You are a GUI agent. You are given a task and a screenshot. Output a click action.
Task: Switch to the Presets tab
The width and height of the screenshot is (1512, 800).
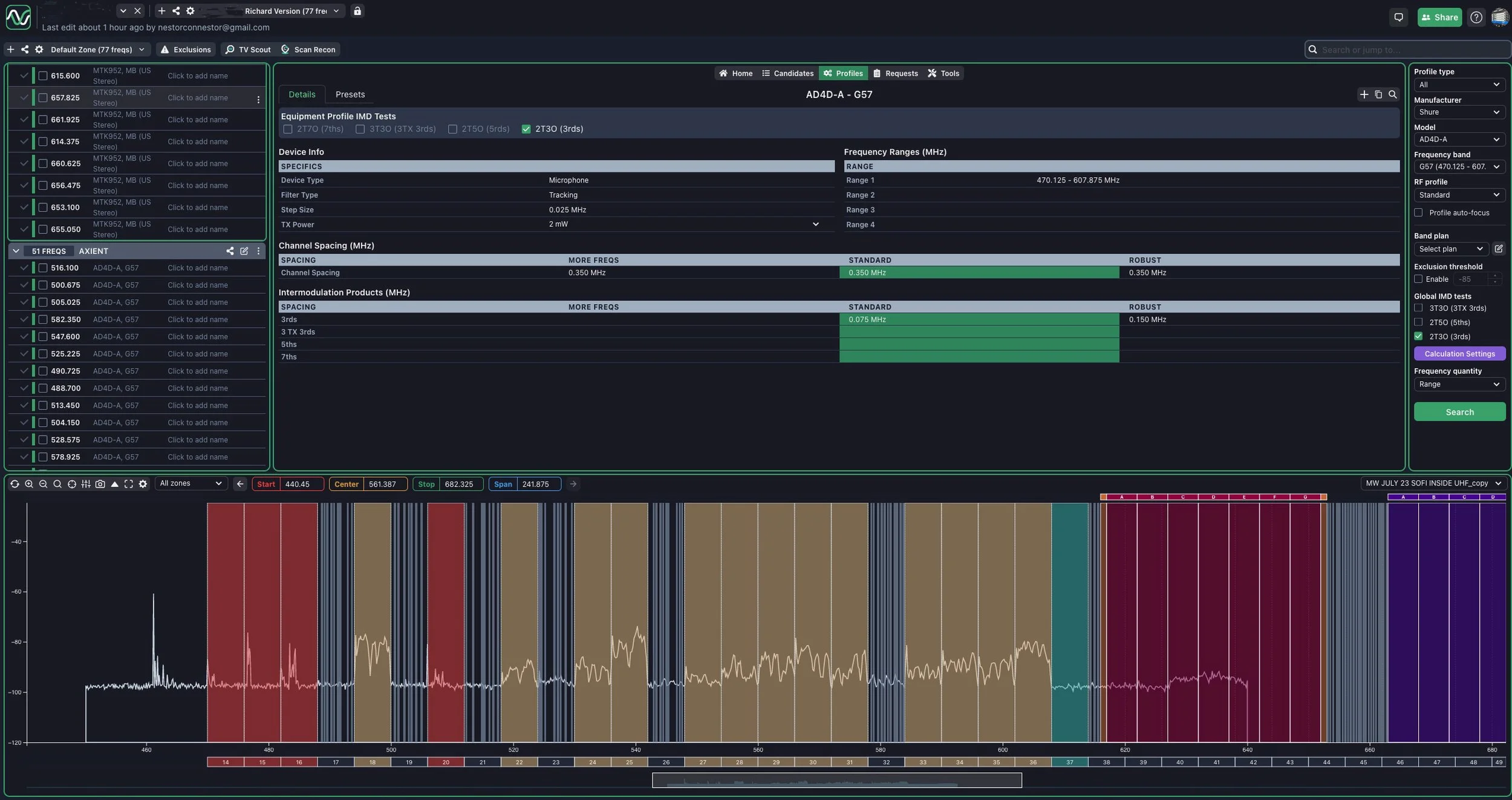[350, 94]
